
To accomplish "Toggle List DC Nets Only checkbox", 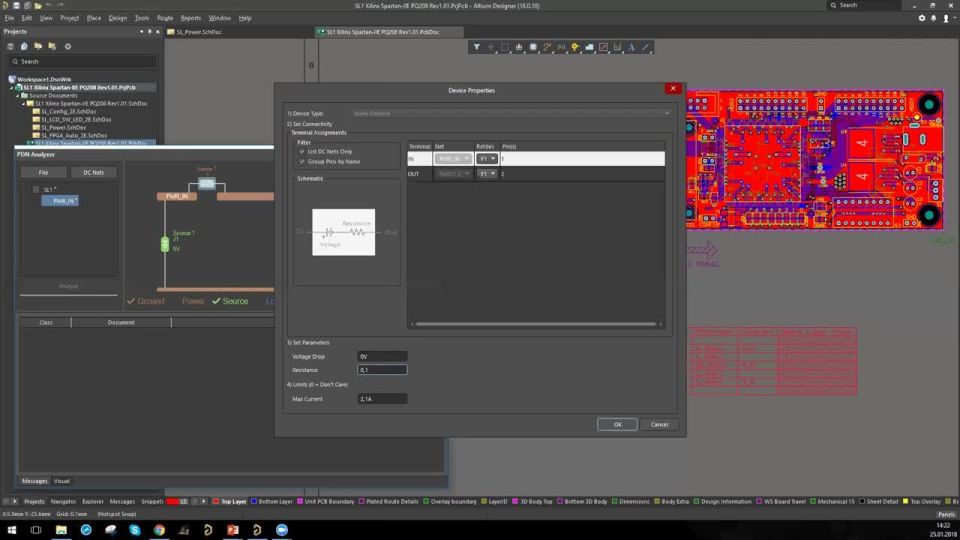I will click(x=302, y=151).
